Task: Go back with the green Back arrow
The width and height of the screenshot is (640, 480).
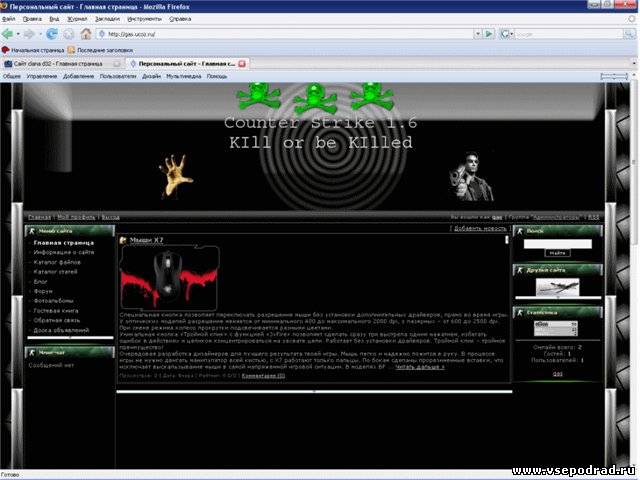Action: (x=7, y=34)
